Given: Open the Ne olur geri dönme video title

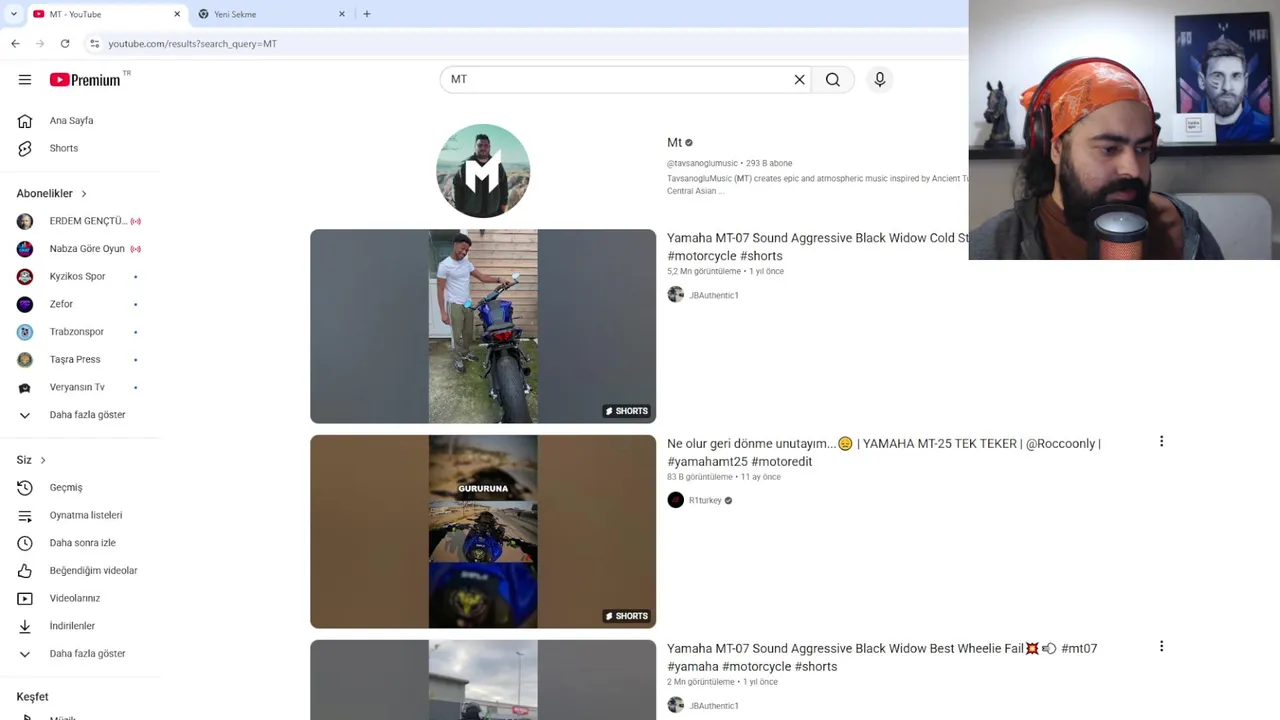Looking at the screenshot, I should [884, 452].
